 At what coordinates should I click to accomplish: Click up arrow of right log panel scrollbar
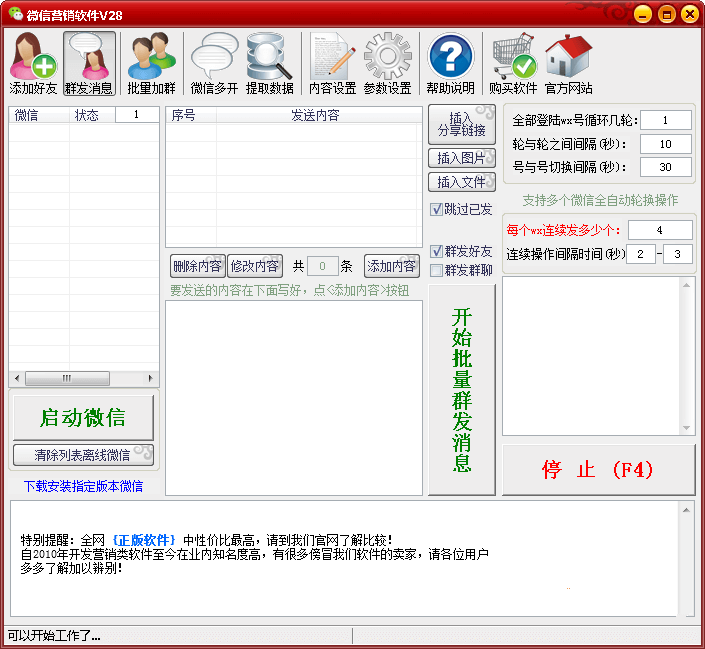[687, 285]
